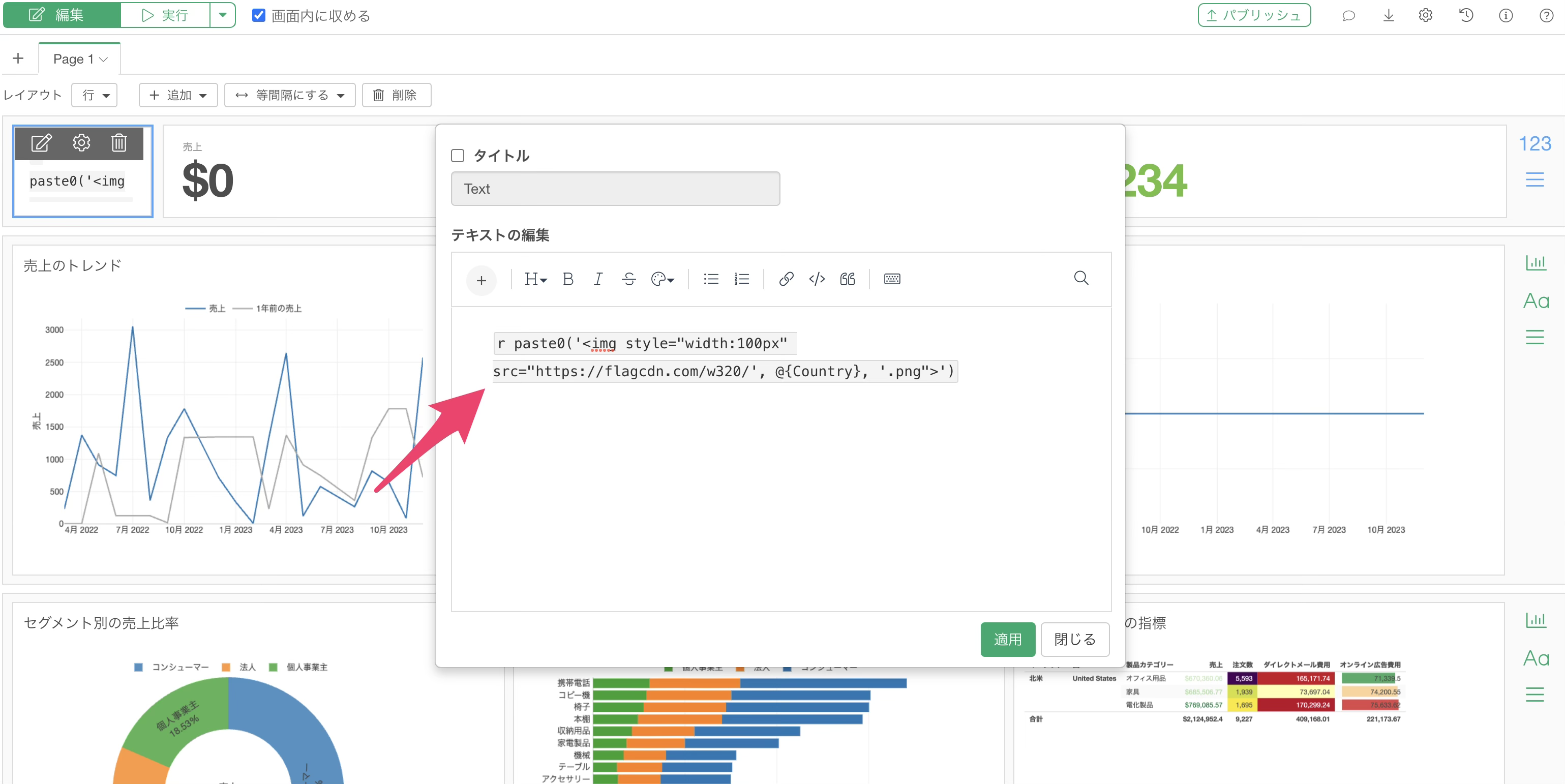Toggle the 画面内に収める checkbox

point(259,15)
